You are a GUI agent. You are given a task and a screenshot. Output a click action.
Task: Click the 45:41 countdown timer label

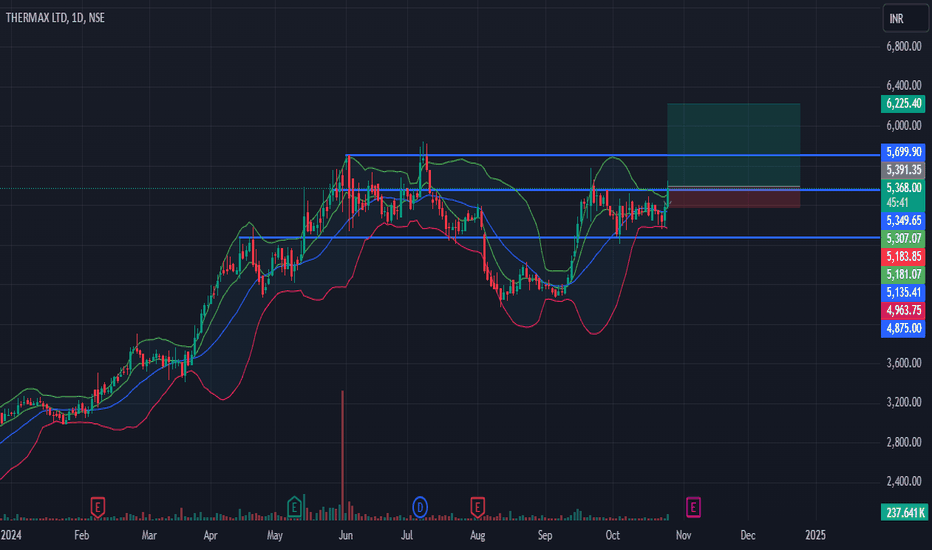897,203
